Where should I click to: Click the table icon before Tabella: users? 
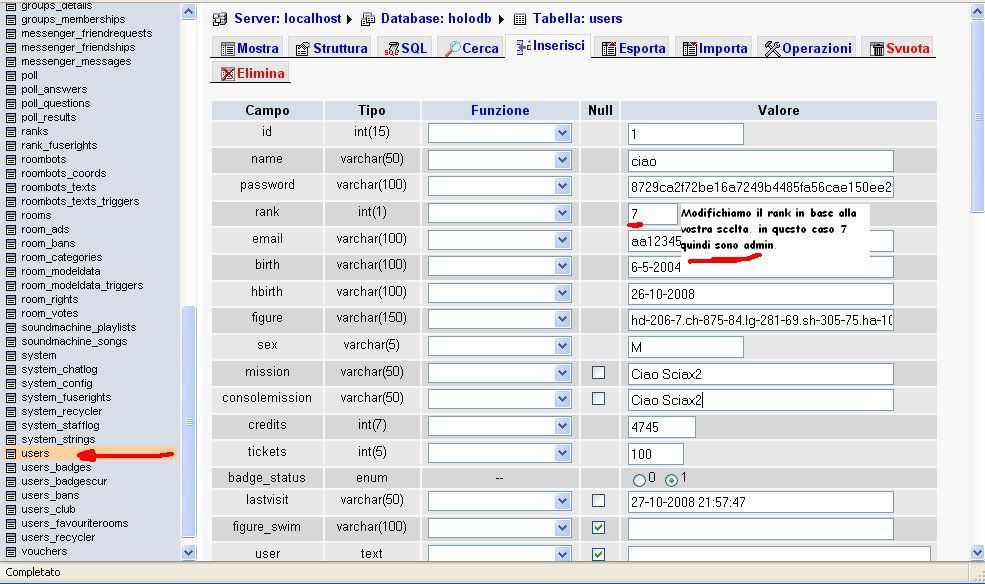pyautogui.click(x=520, y=19)
